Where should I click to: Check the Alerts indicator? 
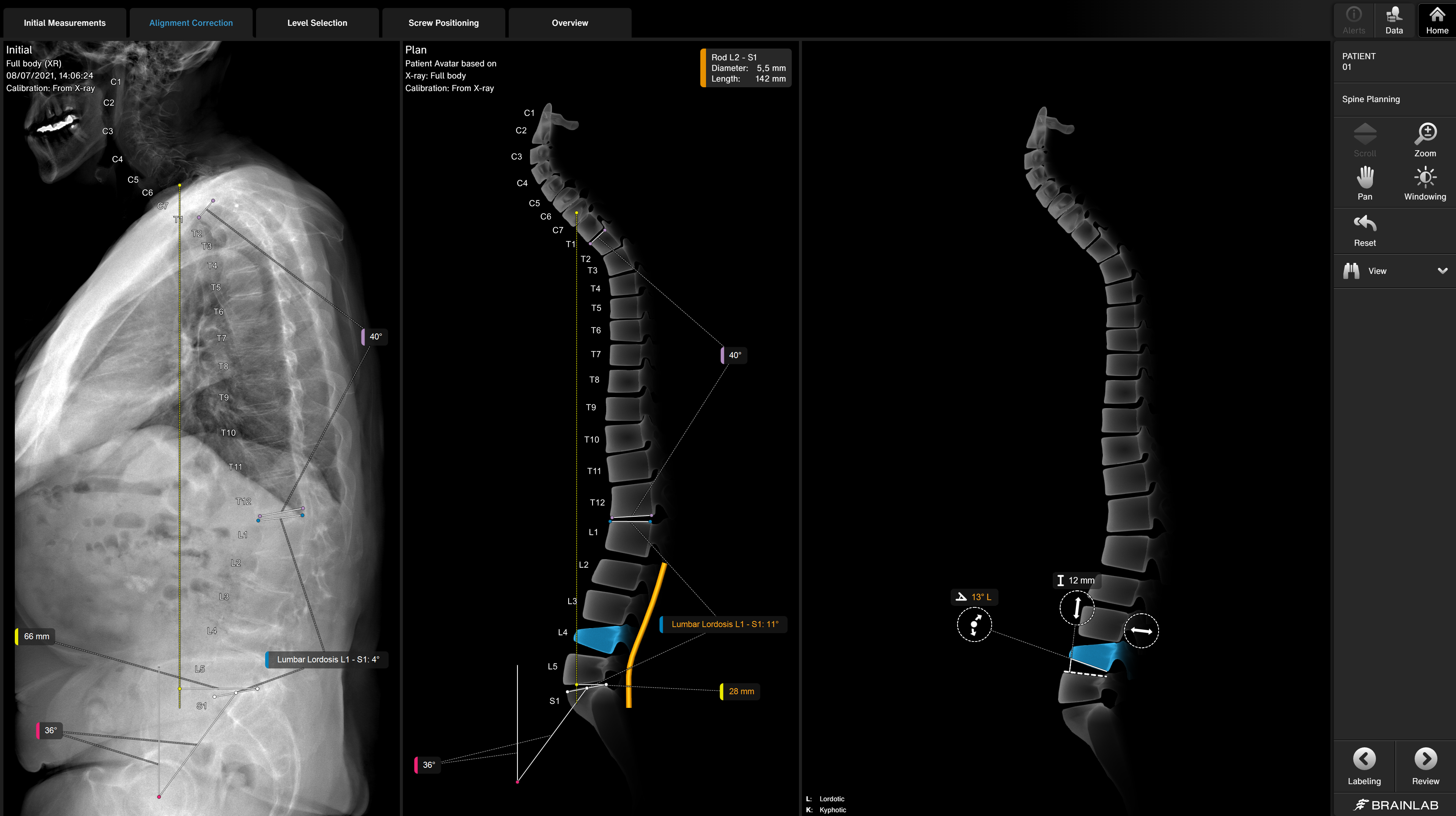point(1354,19)
